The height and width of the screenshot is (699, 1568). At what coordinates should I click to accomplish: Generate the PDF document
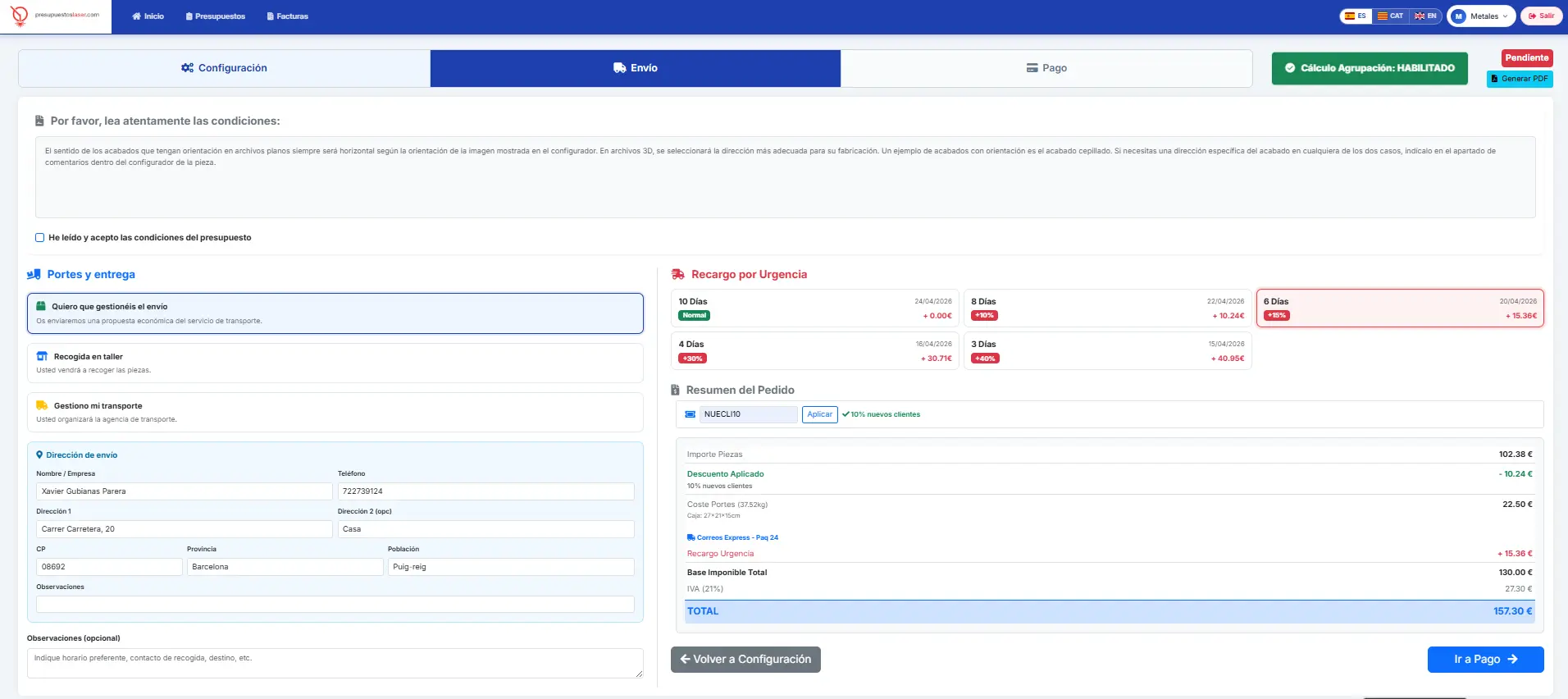click(x=1520, y=79)
